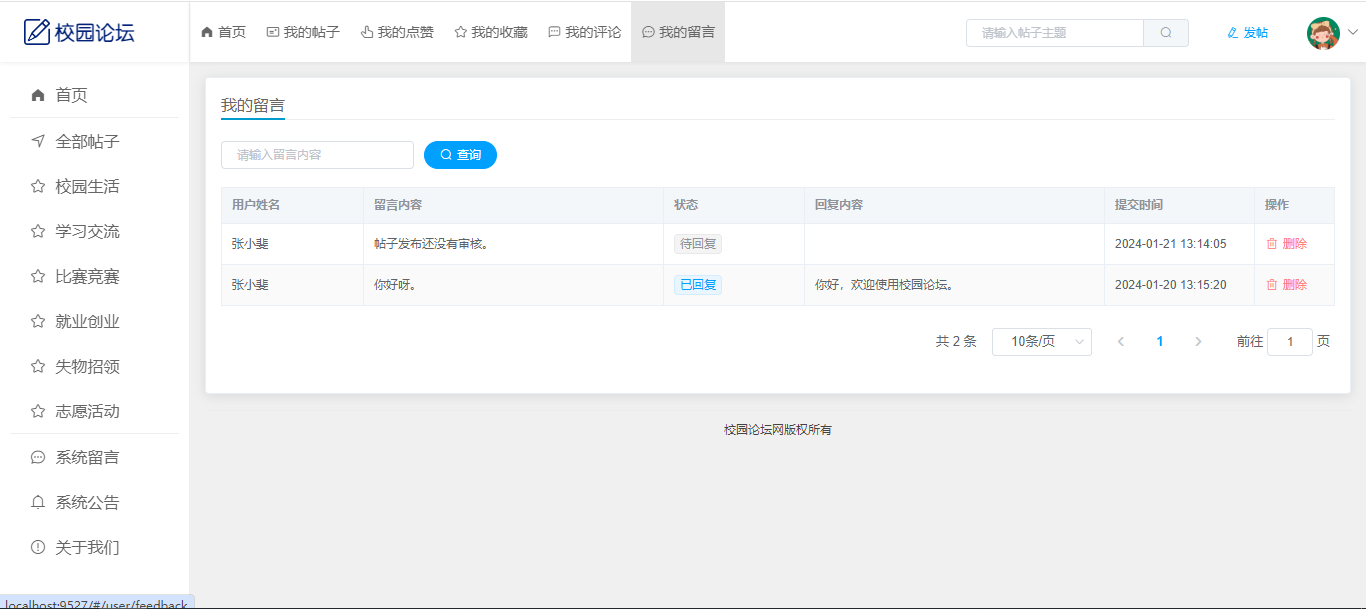The height and width of the screenshot is (609, 1366).
Task: Open 关于我们 in the sidebar
Action: 87,547
